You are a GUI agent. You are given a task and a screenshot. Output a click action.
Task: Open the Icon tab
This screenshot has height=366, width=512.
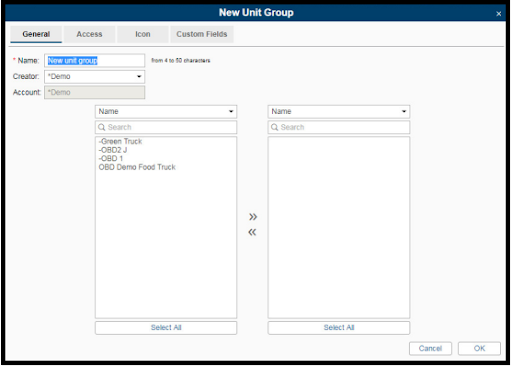pyautogui.click(x=143, y=34)
